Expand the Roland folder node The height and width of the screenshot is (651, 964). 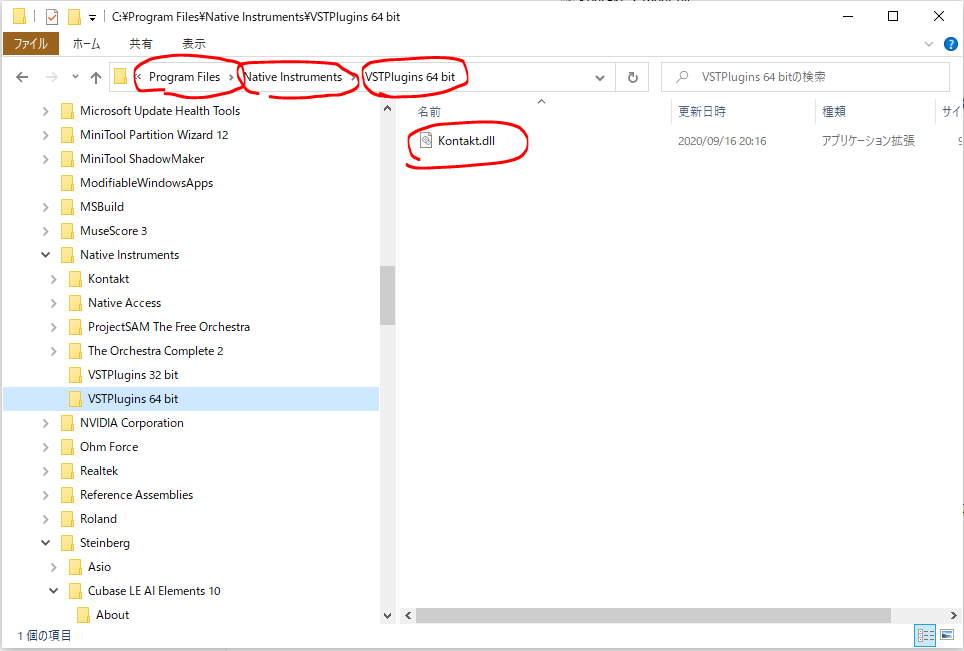click(45, 519)
